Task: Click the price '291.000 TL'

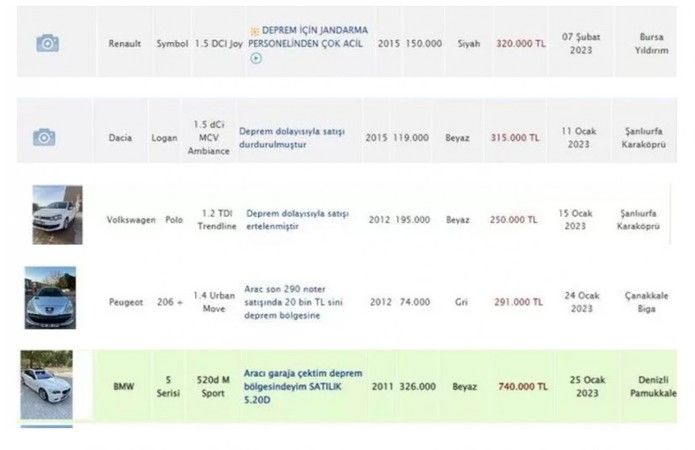Action: 518,302
